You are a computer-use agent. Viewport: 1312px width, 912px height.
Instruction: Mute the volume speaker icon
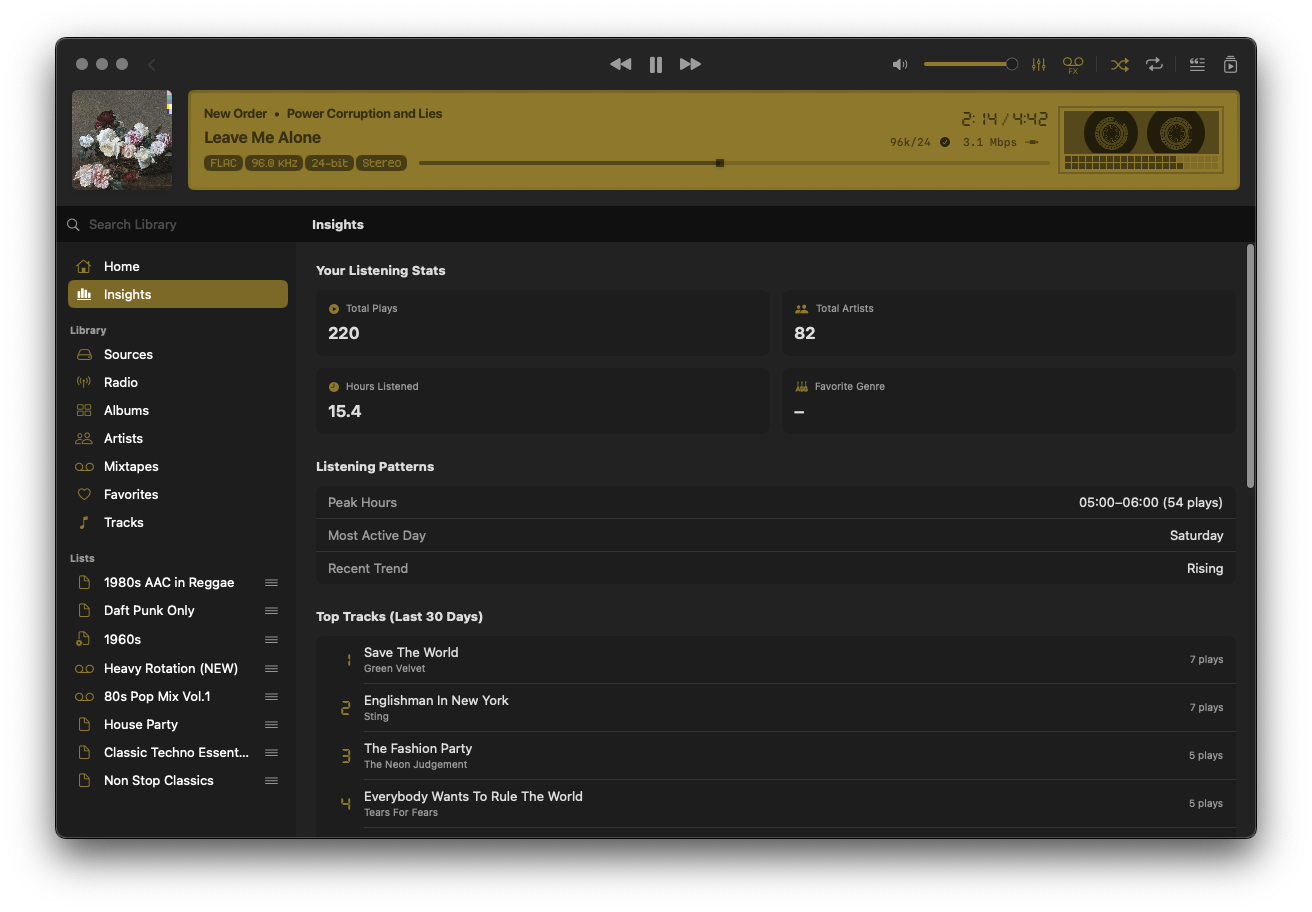[900, 64]
